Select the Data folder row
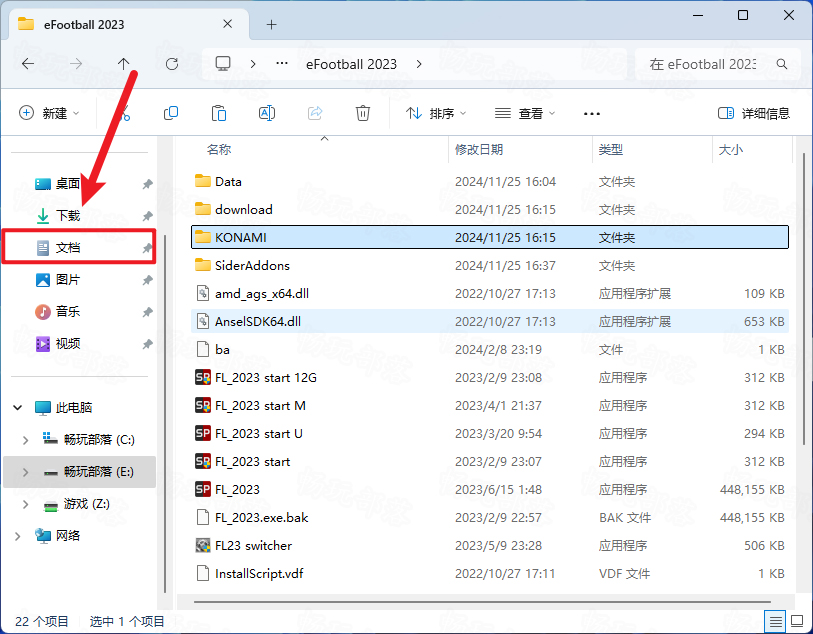 [490, 181]
